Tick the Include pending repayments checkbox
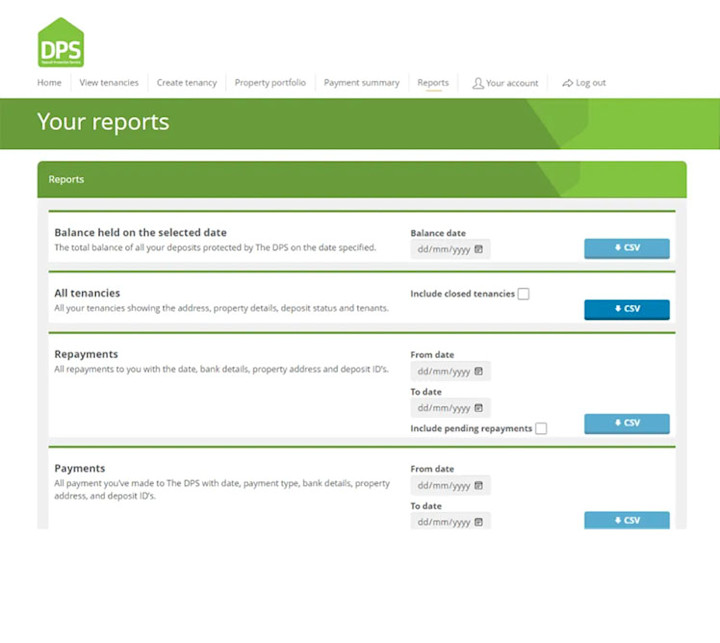The width and height of the screenshot is (720, 643). point(541,429)
